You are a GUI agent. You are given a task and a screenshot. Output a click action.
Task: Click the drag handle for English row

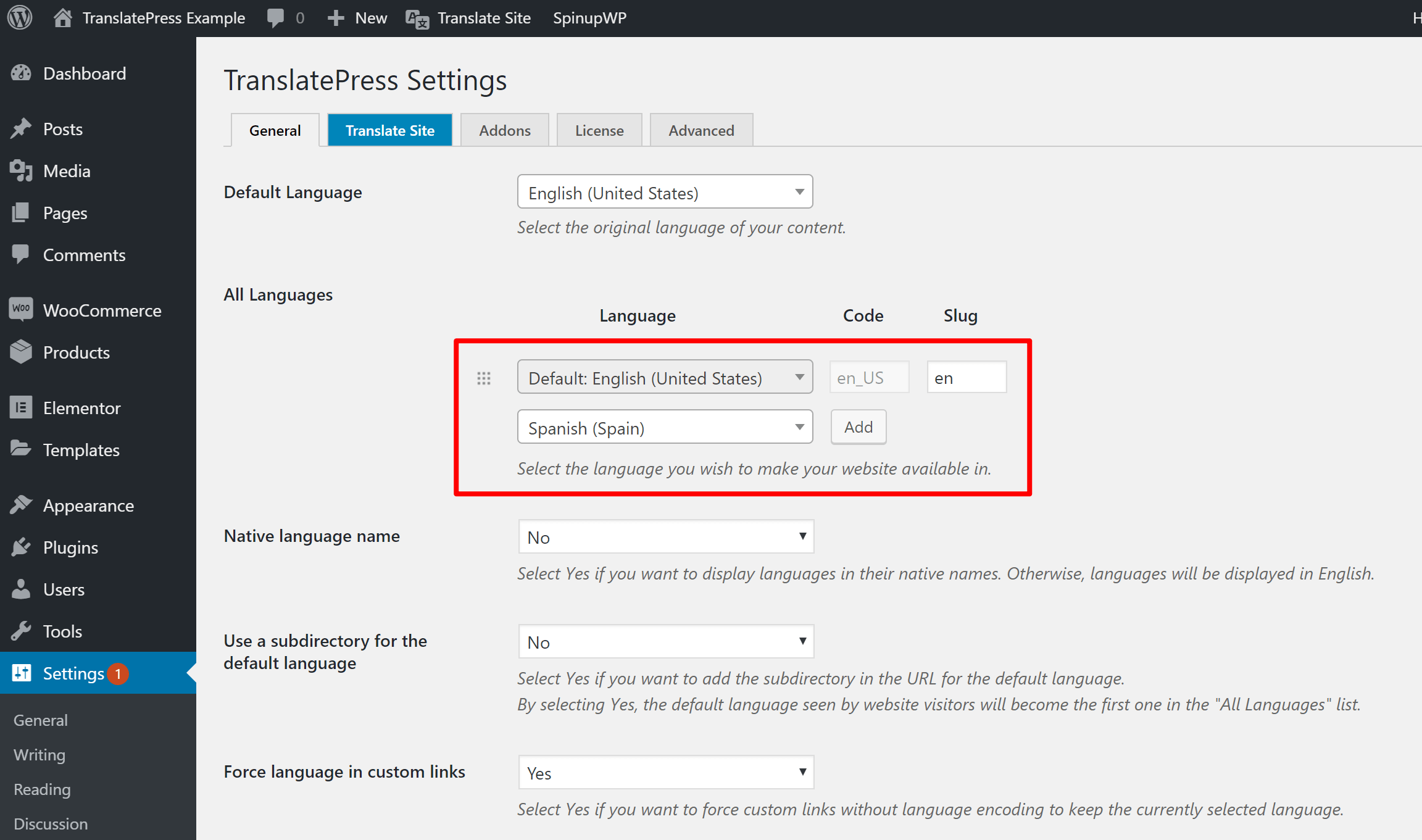[484, 378]
